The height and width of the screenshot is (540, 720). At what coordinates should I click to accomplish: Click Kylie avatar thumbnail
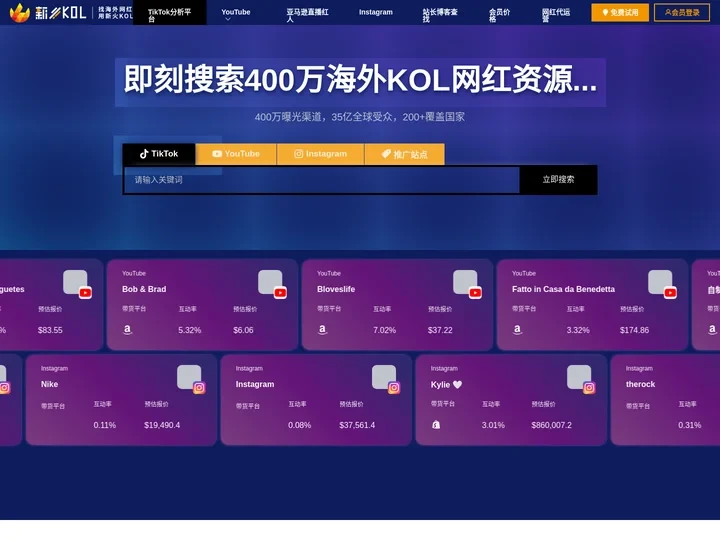click(579, 377)
